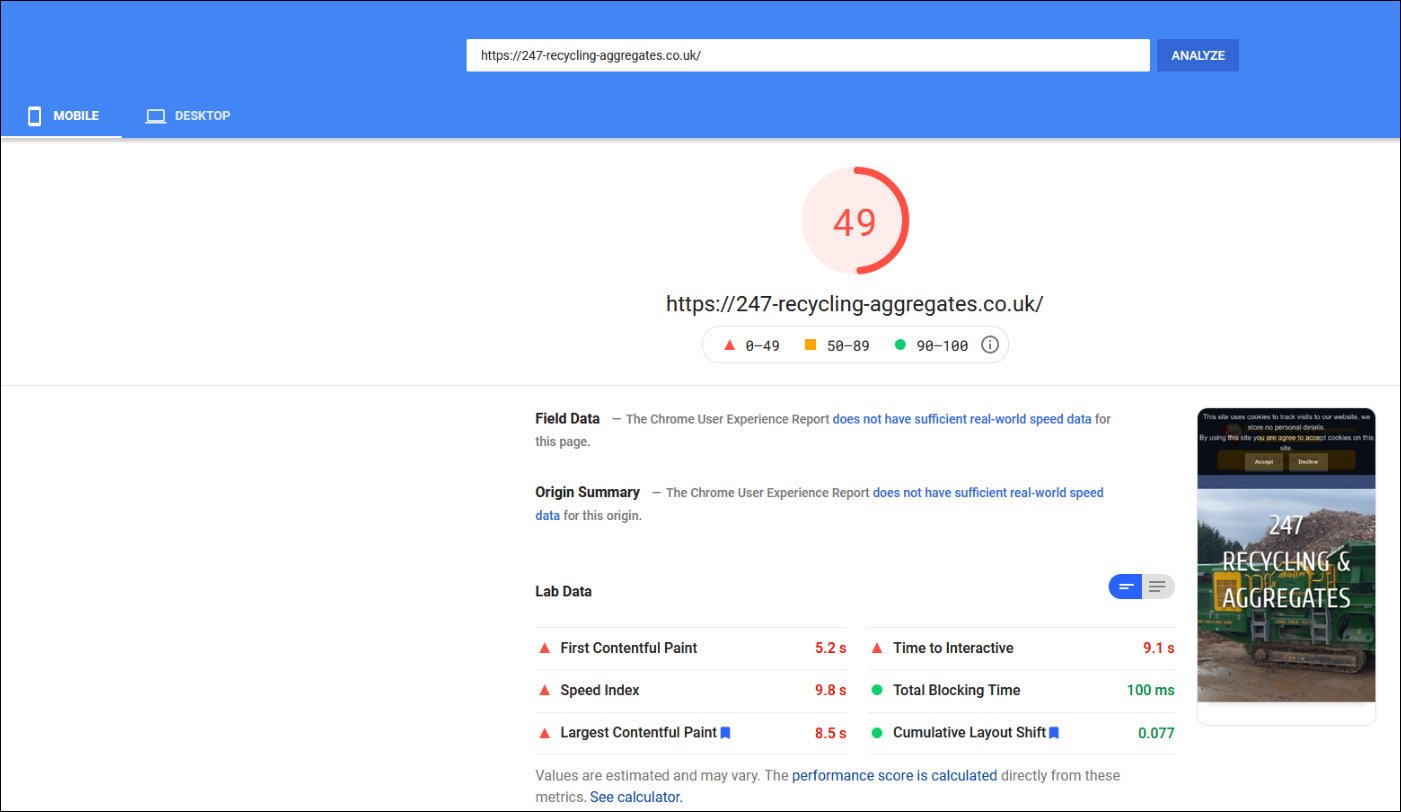1401x812 pixels.
Task: Click green circle beside Total Blocking Time
Action: coord(877,690)
